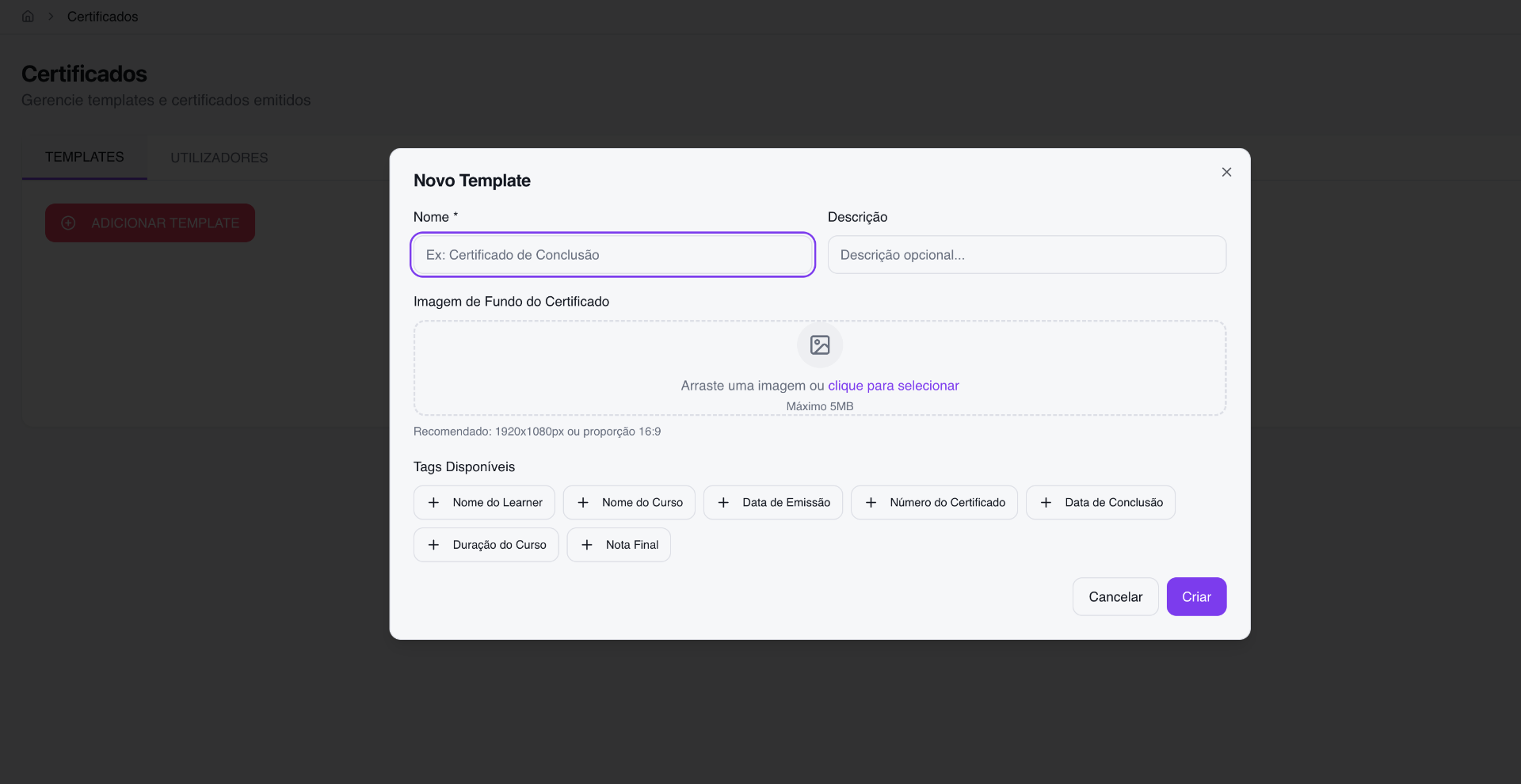
Task: Open the Certificados breadcrumb
Action: [102, 17]
